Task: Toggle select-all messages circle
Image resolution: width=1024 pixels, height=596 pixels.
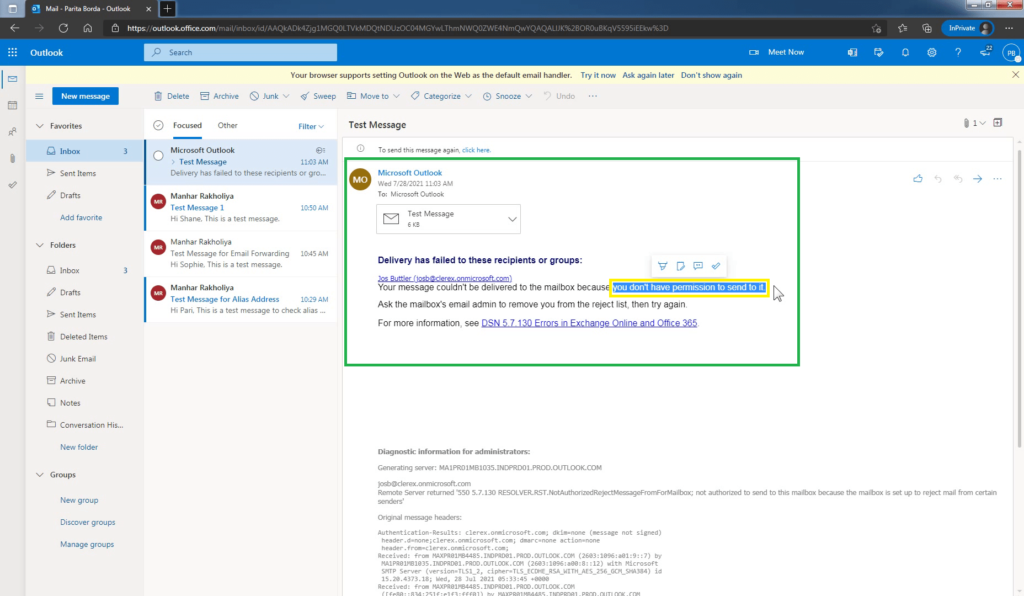Action: pos(158,125)
